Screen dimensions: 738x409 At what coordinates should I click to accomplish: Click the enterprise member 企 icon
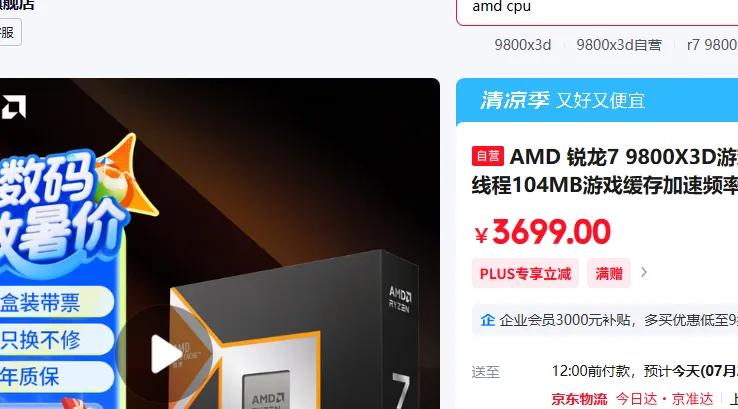[x=487, y=320]
